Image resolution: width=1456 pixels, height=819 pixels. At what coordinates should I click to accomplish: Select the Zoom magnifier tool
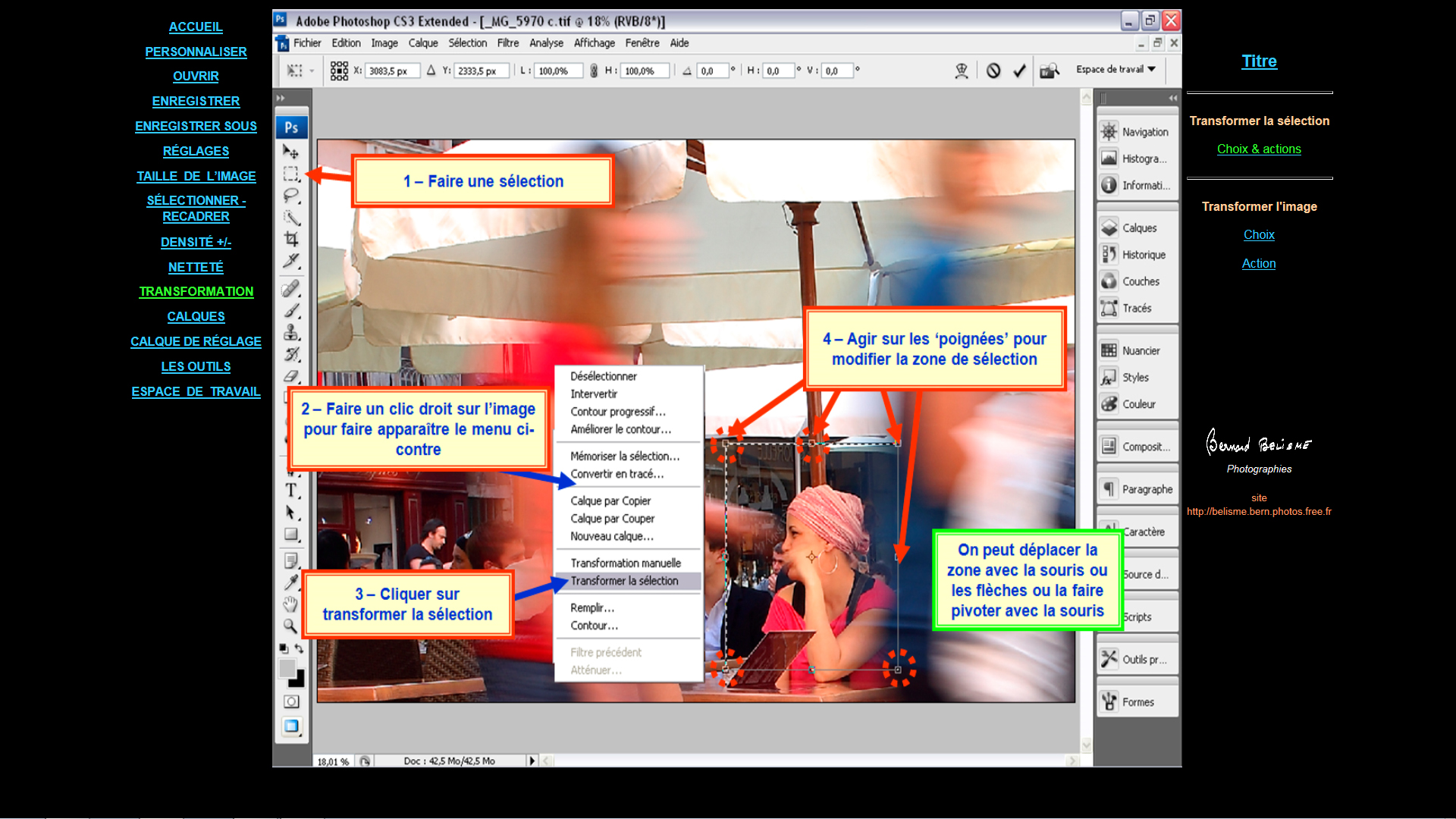tap(291, 626)
